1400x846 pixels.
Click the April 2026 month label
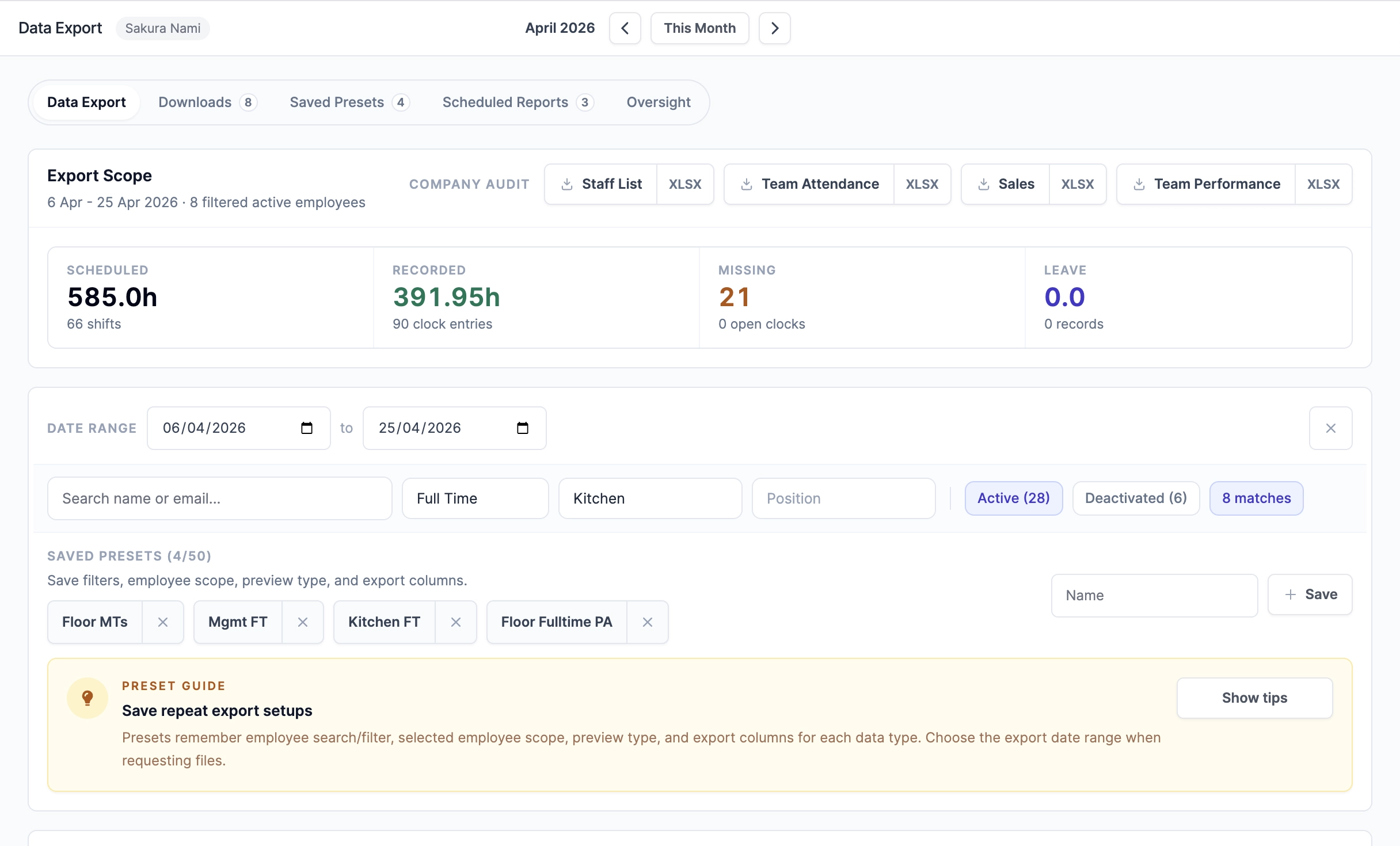coord(560,28)
